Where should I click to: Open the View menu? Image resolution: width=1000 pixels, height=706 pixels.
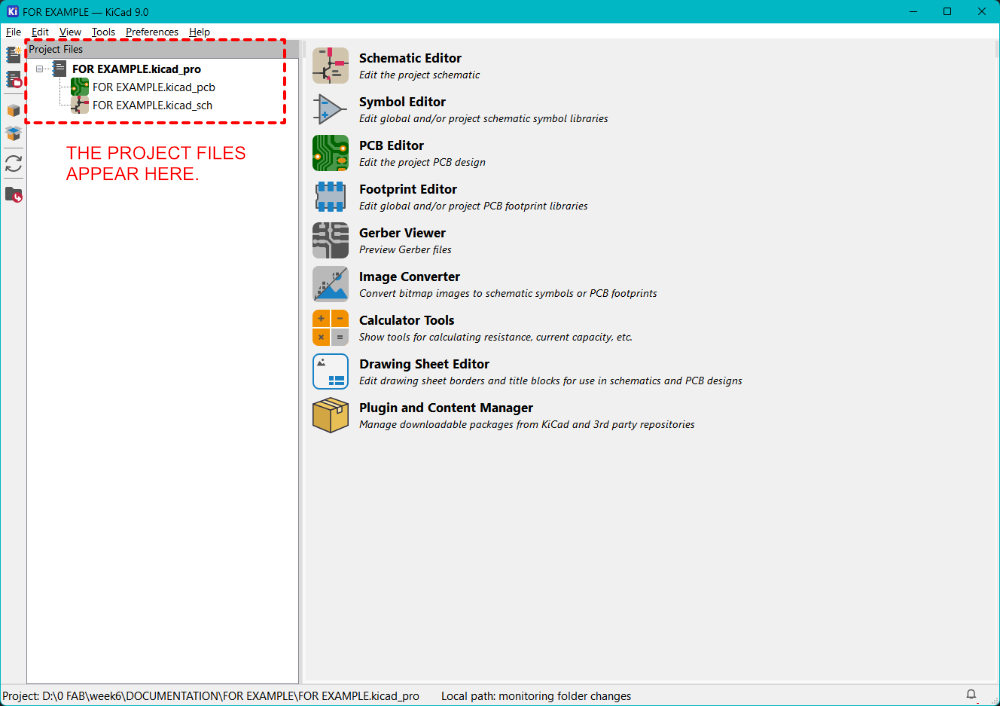click(70, 32)
